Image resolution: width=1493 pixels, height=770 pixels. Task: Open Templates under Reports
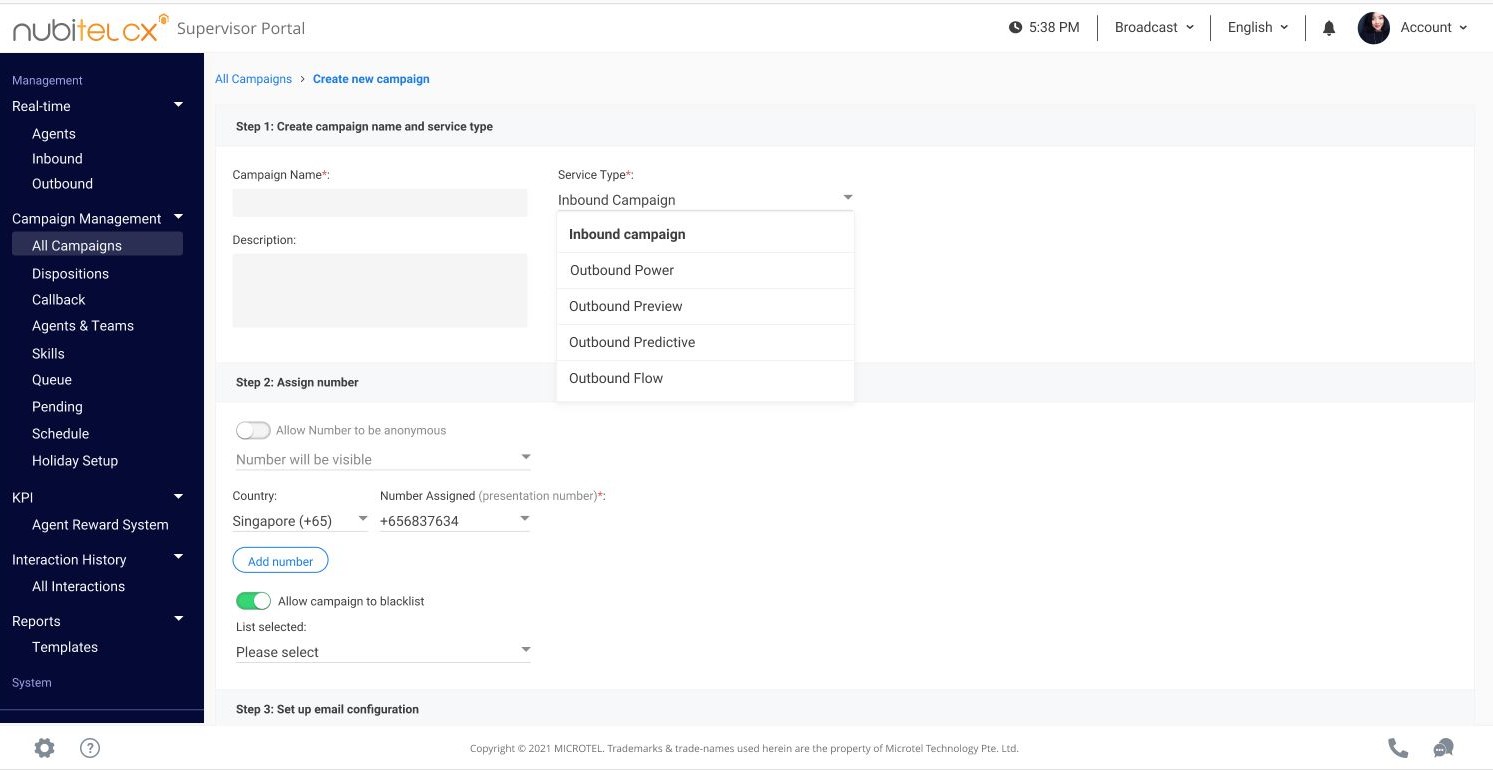coord(65,648)
